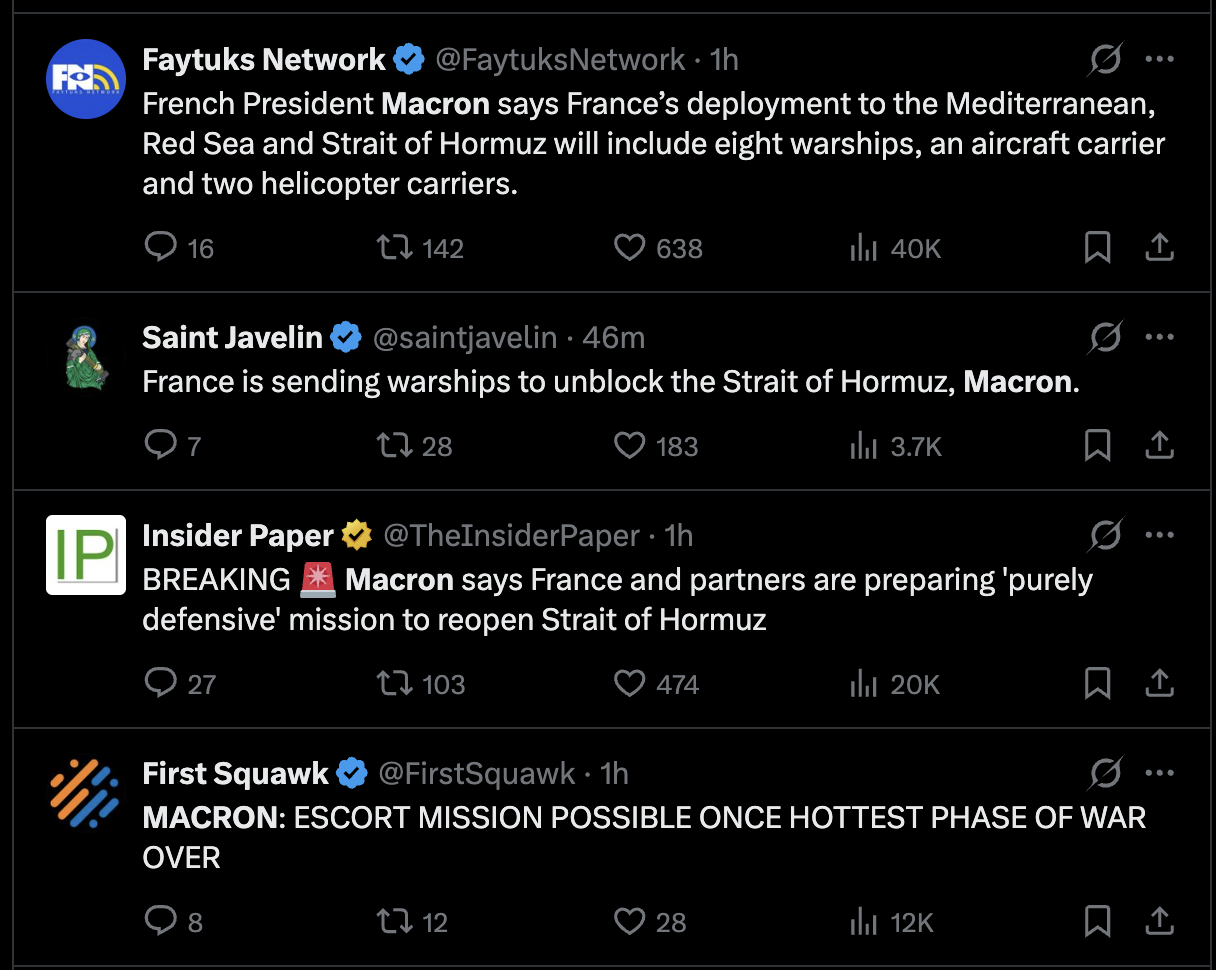
Task: Reply to the Faytuks Network post
Action: (x=161, y=247)
